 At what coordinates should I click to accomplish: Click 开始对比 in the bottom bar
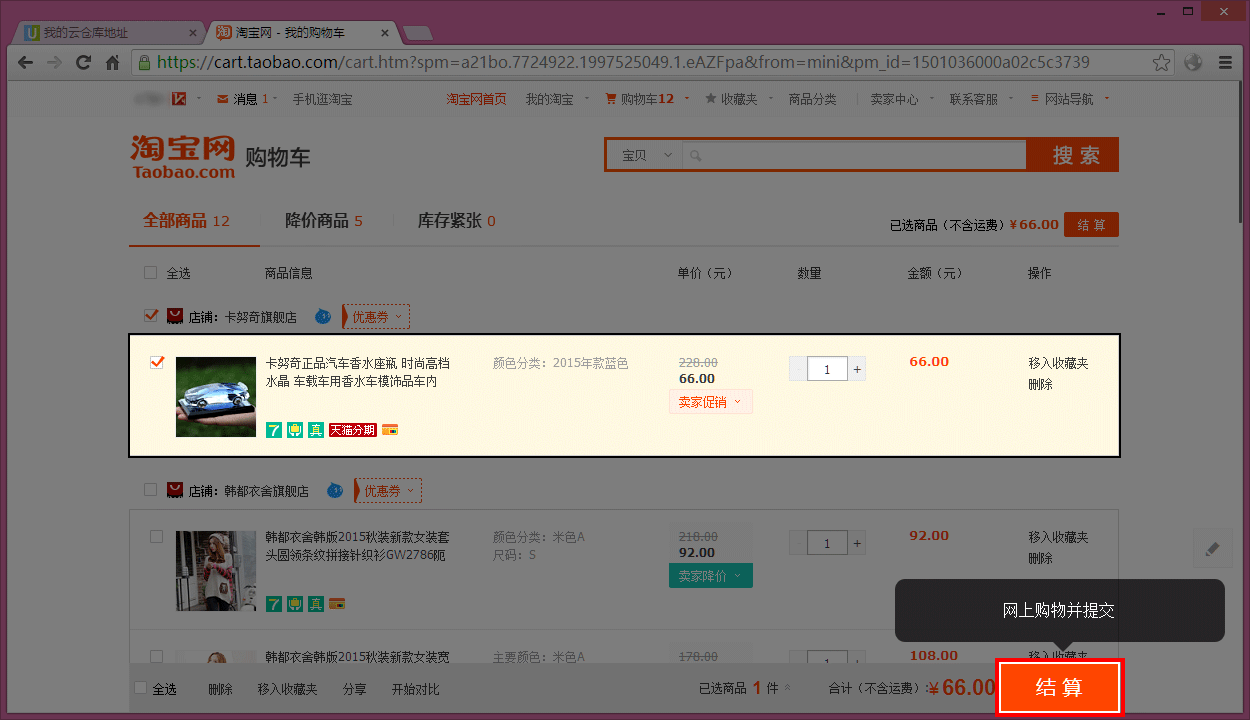click(x=415, y=689)
